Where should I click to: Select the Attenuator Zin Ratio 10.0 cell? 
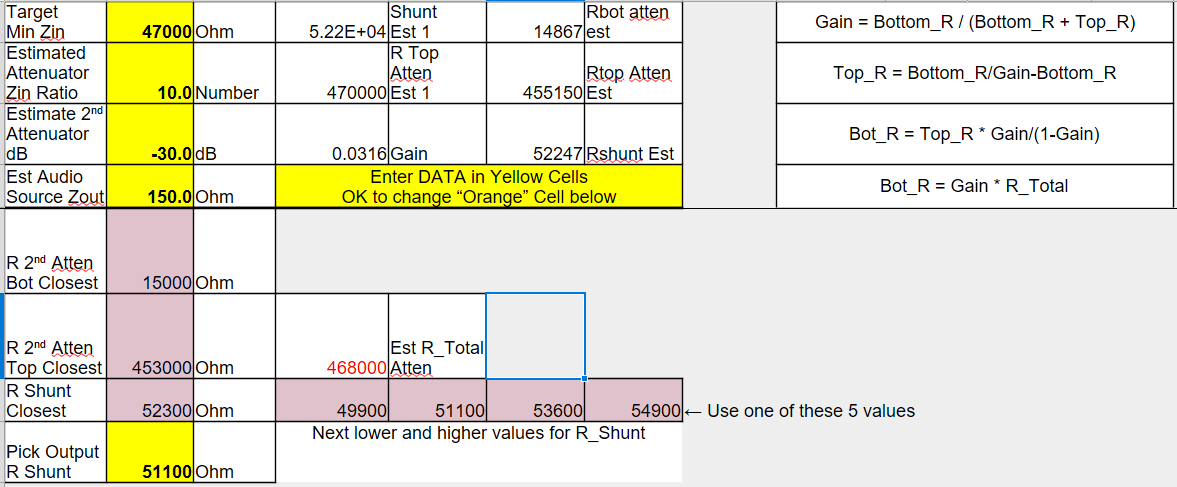[x=150, y=73]
